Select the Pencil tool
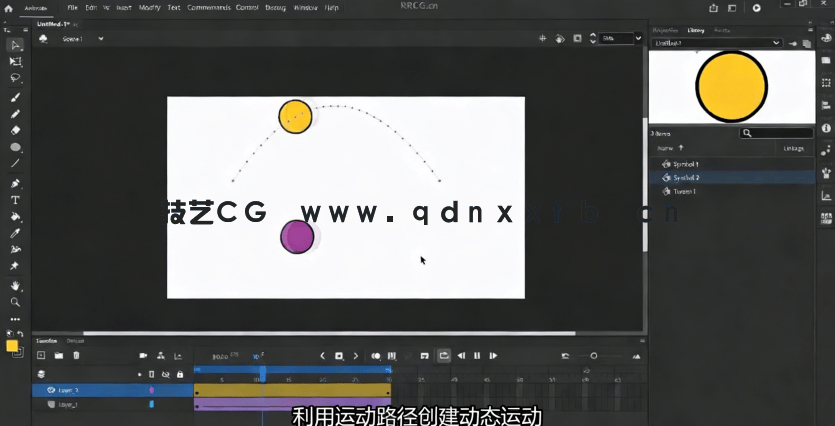This screenshot has height=426, width=835. (15, 113)
